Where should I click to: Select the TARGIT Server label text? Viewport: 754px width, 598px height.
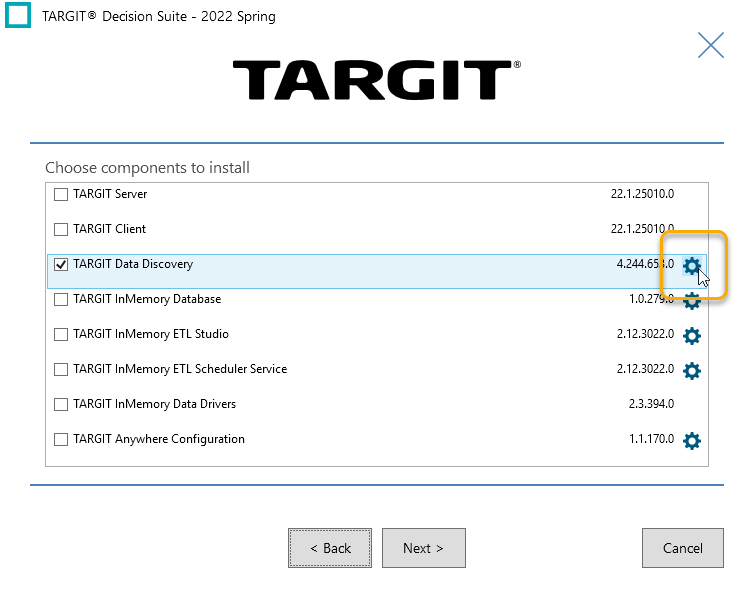[110, 194]
